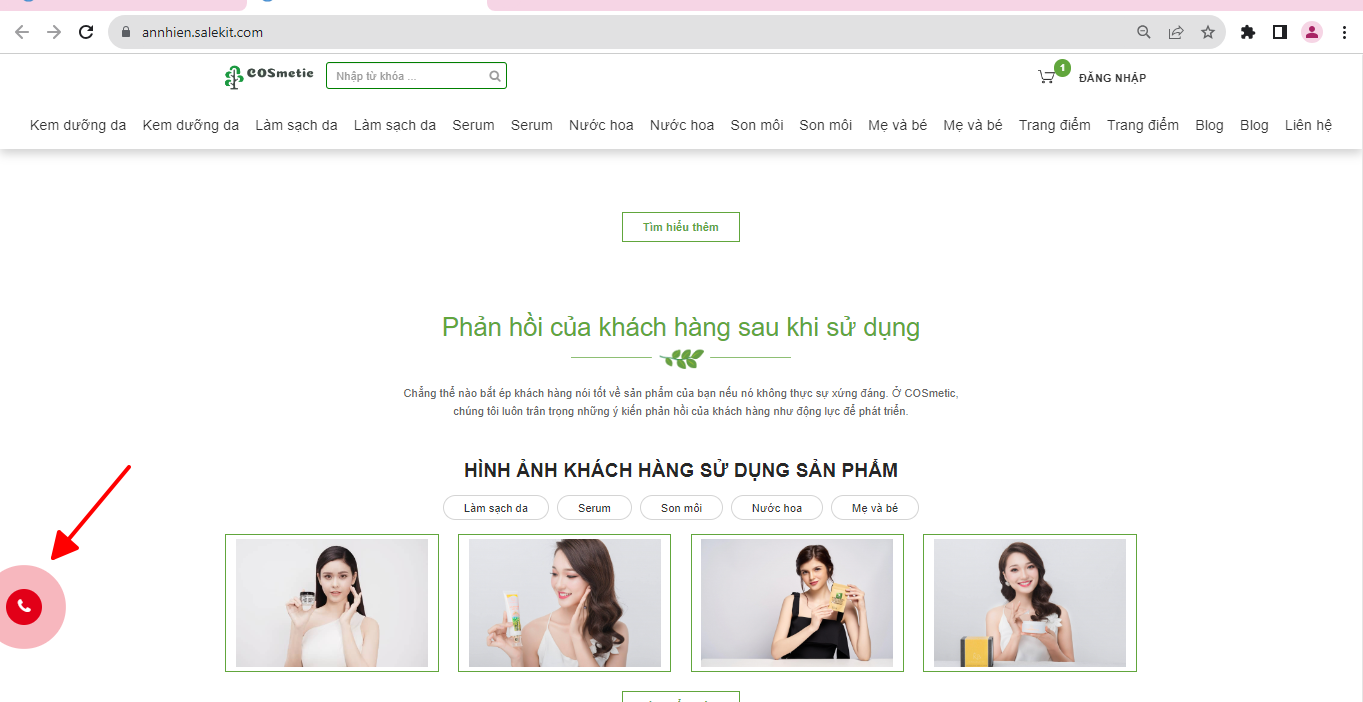The image size is (1363, 702).
Task: Open Liên hệ menu item
Action: [1308, 125]
